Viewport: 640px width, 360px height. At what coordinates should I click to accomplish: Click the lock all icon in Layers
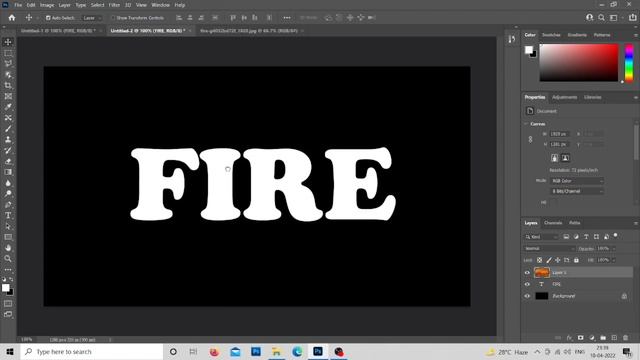point(576,260)
